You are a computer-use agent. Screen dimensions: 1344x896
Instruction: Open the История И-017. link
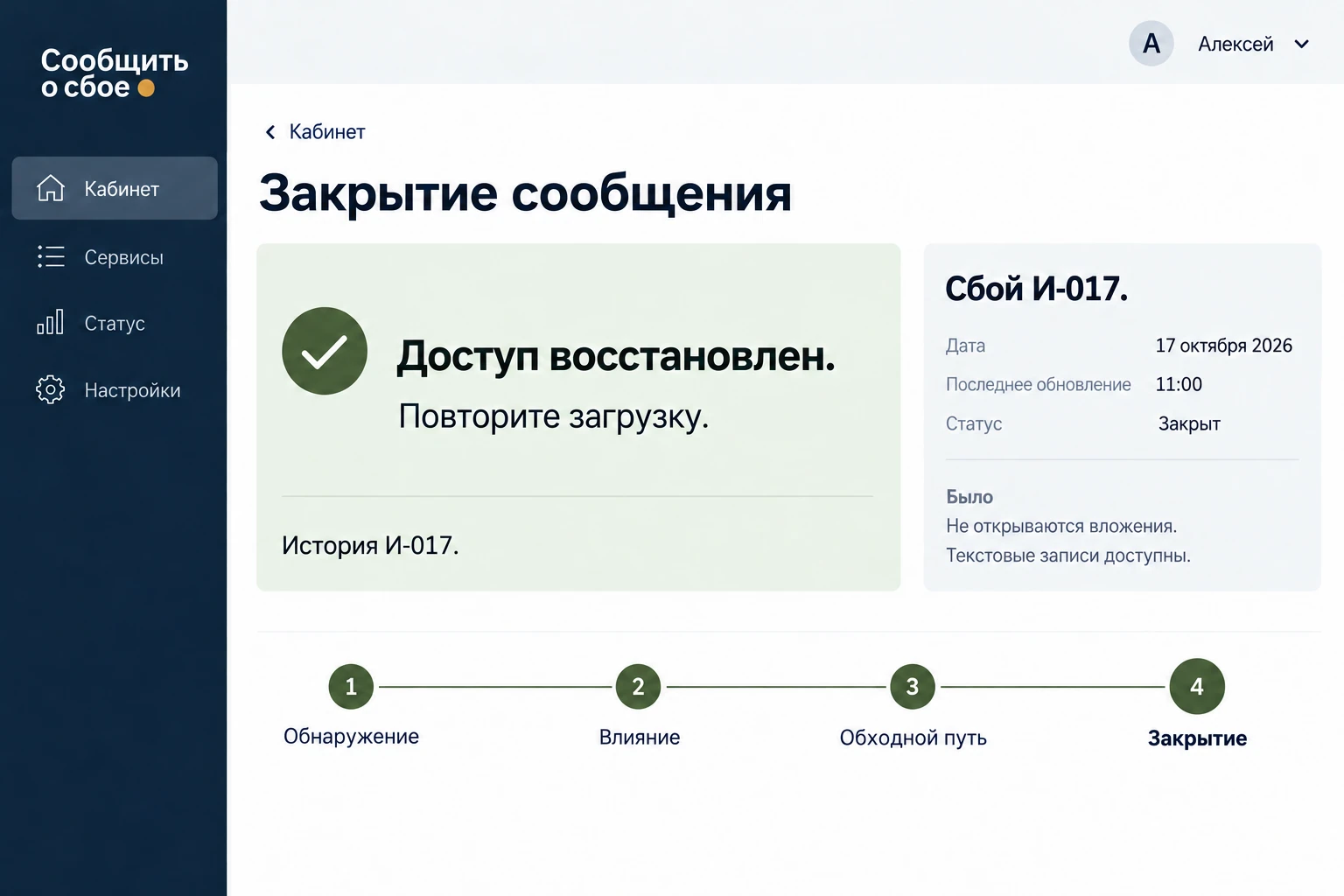tap(370, 545)
